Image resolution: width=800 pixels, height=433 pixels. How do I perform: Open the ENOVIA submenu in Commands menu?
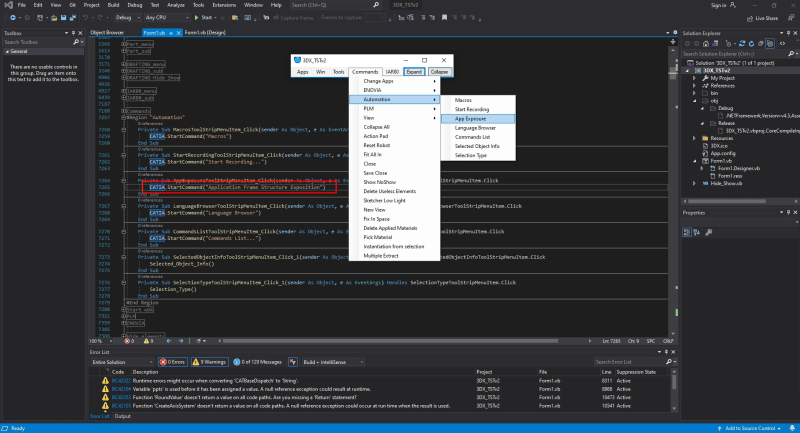pyautogui.click(x=394, y=90)
